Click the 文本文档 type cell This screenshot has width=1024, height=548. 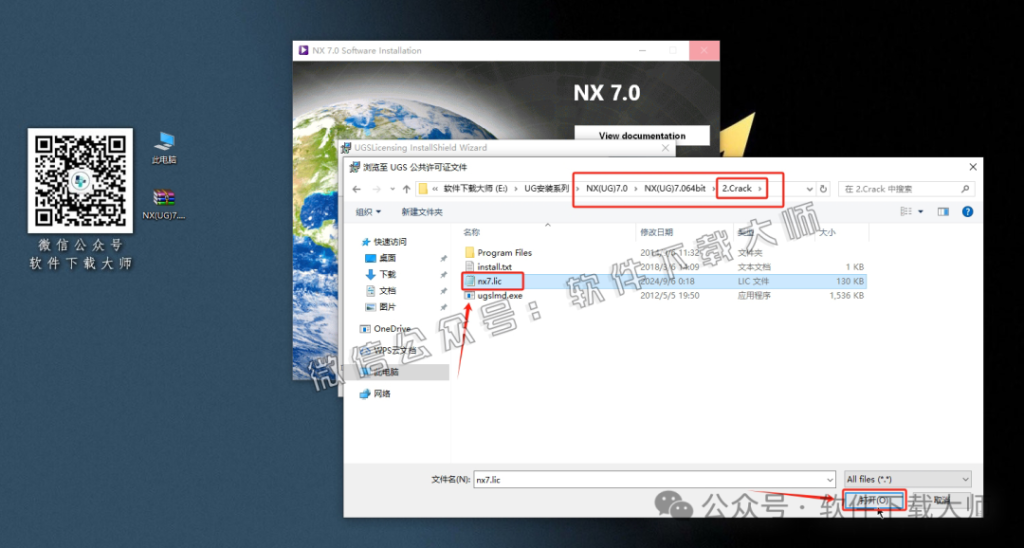pos(754,266)
